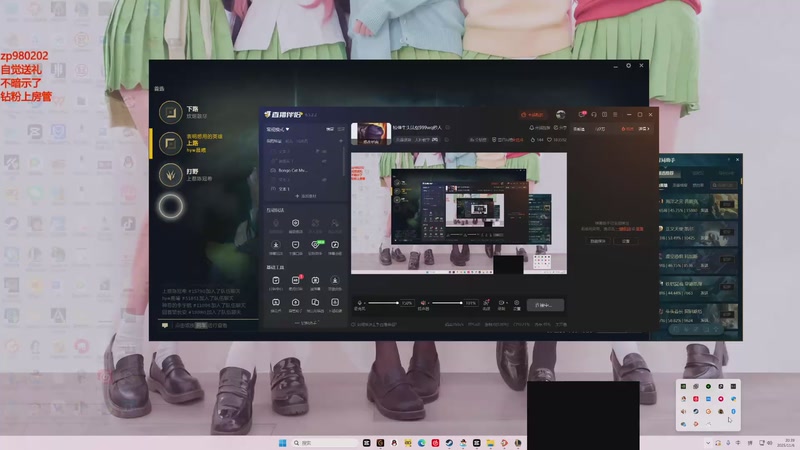Image resolution: width=800 pixels, height=450 pixels.
Task: Select the 下路 role slot in League client
Action: click(184, 112)
